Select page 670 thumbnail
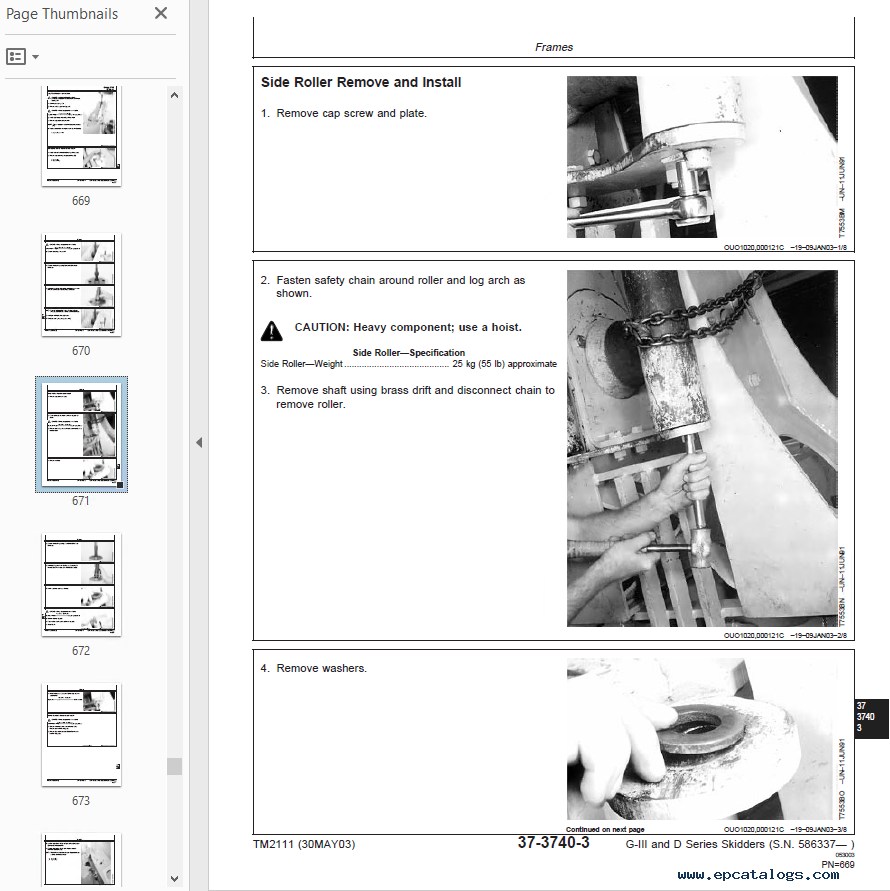This screenshot has width=890, height=891. click(81, 285)
